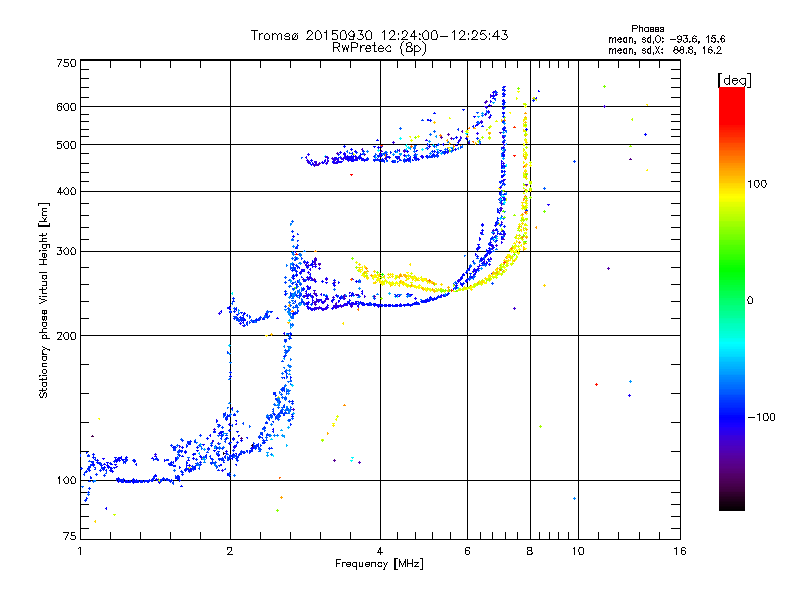Click the y-axis tick label '300'

click(x=66, y=251)
